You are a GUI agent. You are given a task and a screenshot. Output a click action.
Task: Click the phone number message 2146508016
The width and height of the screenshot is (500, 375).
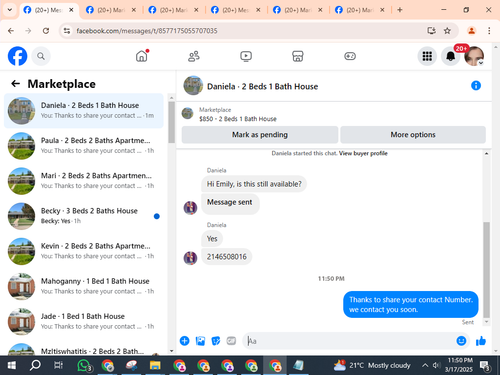tap(227, 257)
